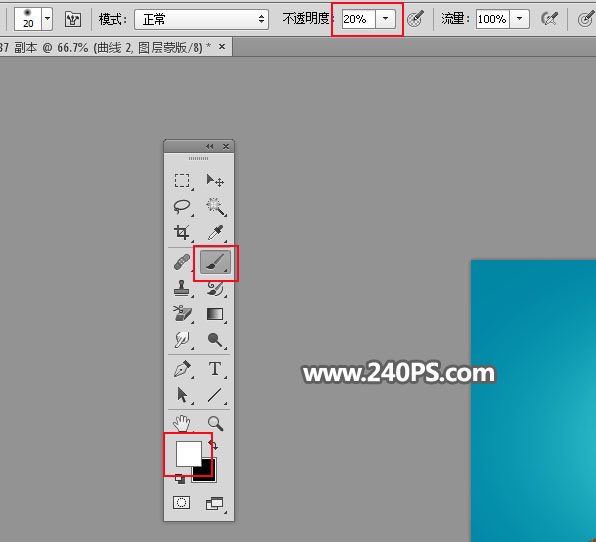Select the Dodge tool
This screenshot has width=596, height=542.
point(215,339)
